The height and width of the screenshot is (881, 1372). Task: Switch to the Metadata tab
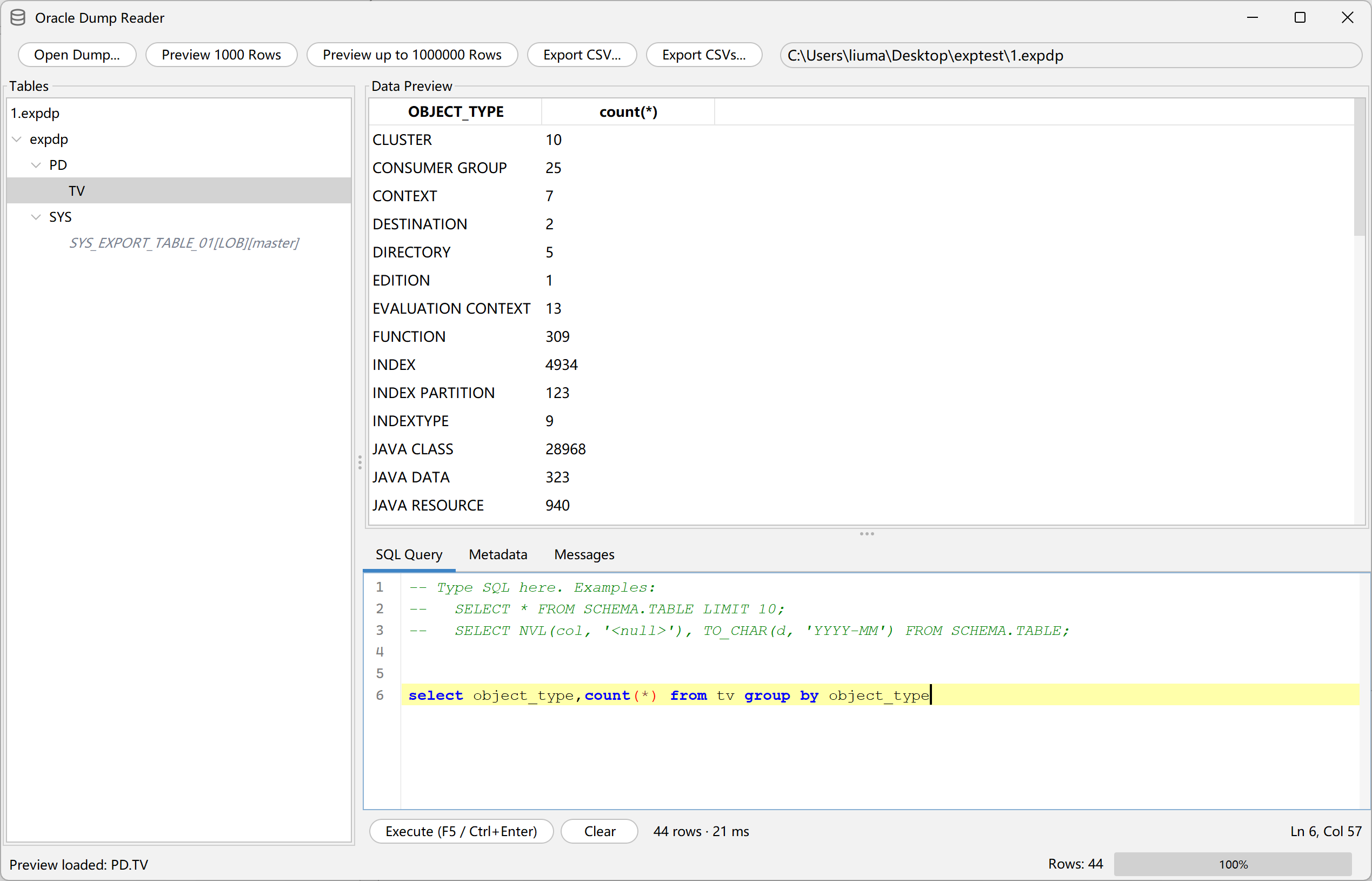coord(498,554)
